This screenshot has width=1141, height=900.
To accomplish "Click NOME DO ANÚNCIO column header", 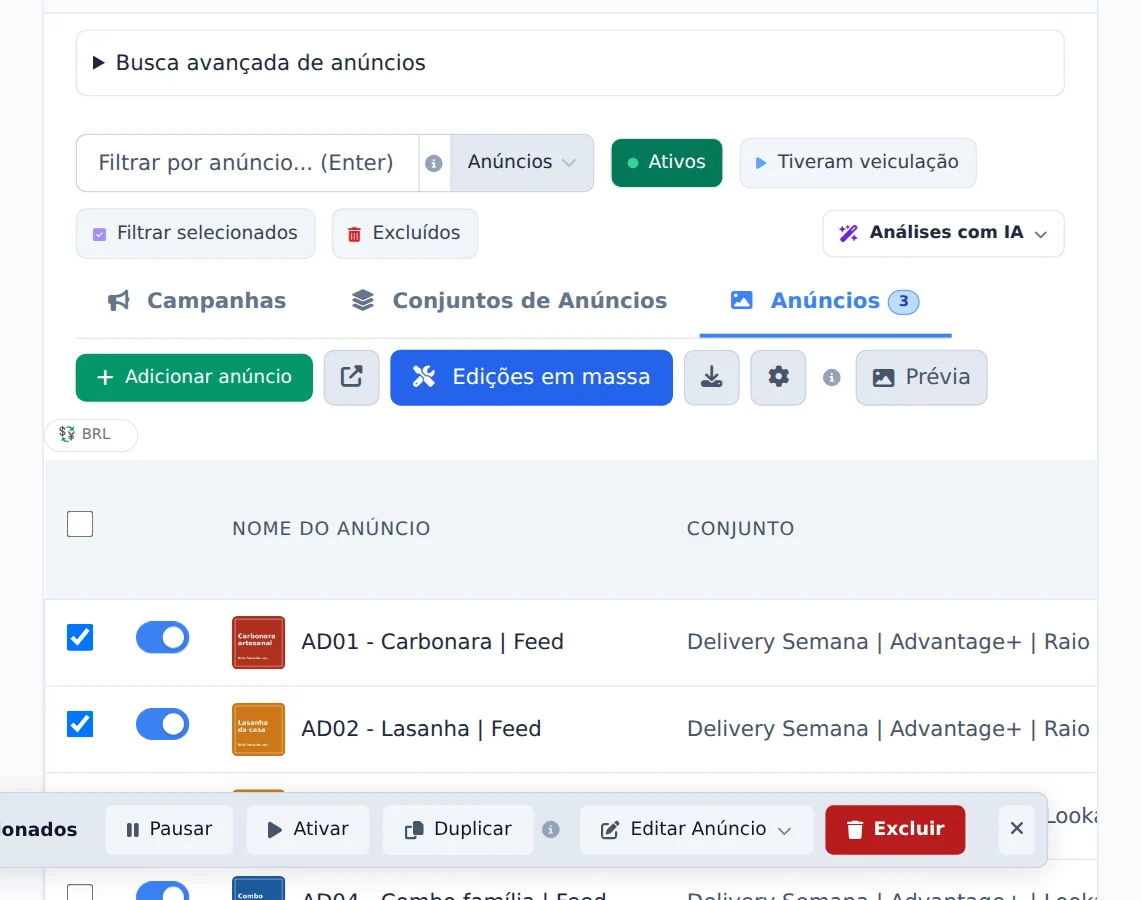I will pyautogui.click(x=331, y=528).
